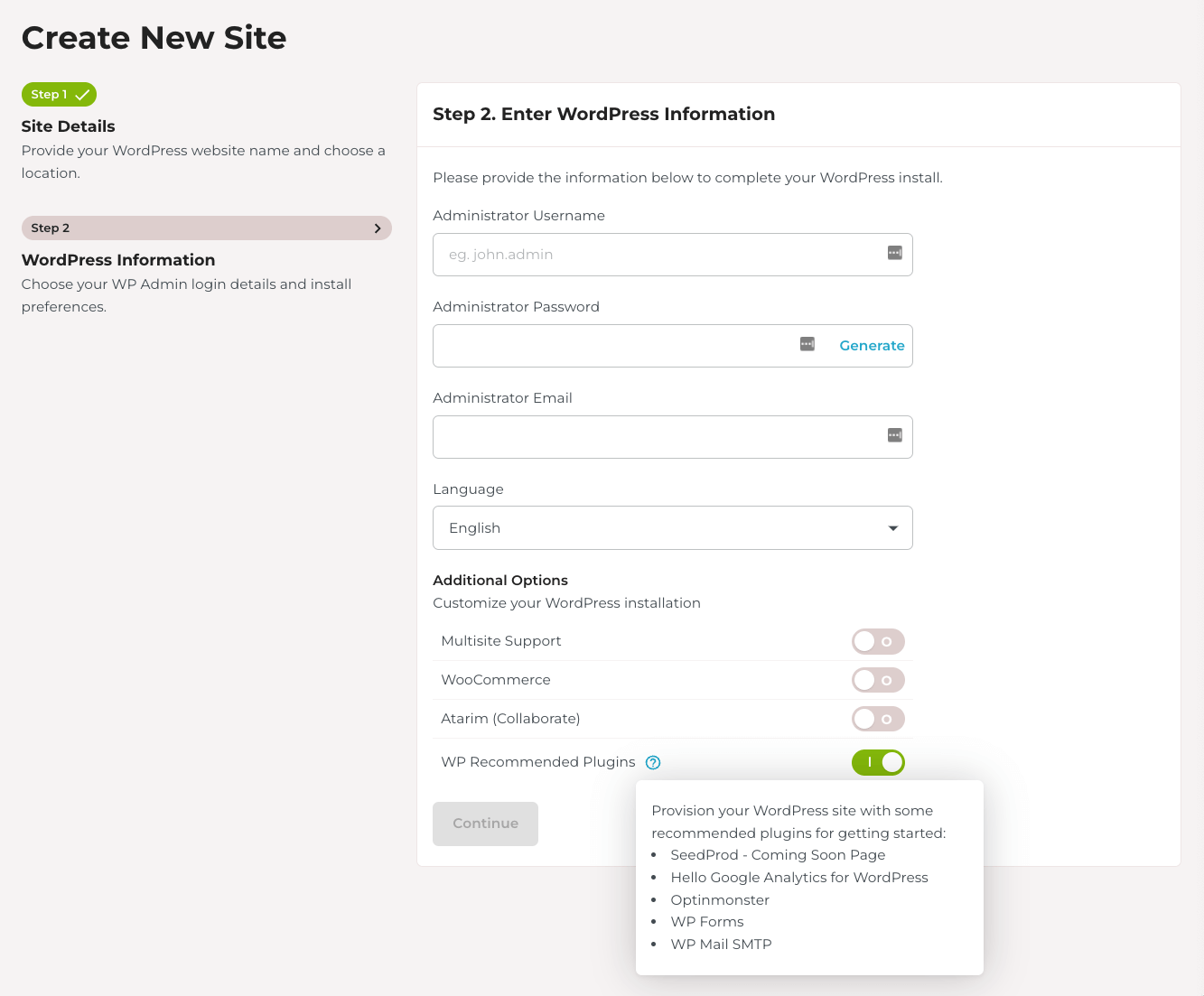
Task: Click the chevron arrow on Step 2 bar
Action: [x=378, y=228]
